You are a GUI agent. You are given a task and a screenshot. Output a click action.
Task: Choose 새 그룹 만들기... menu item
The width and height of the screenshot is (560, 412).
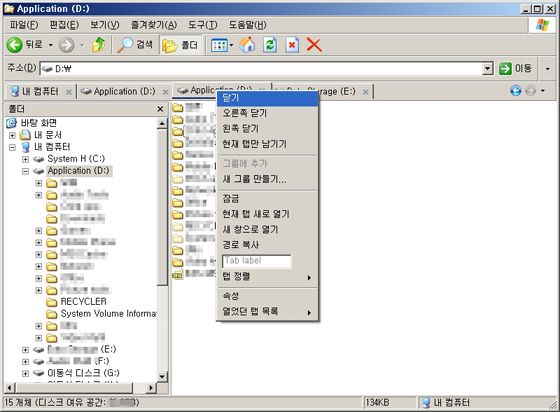267,179
